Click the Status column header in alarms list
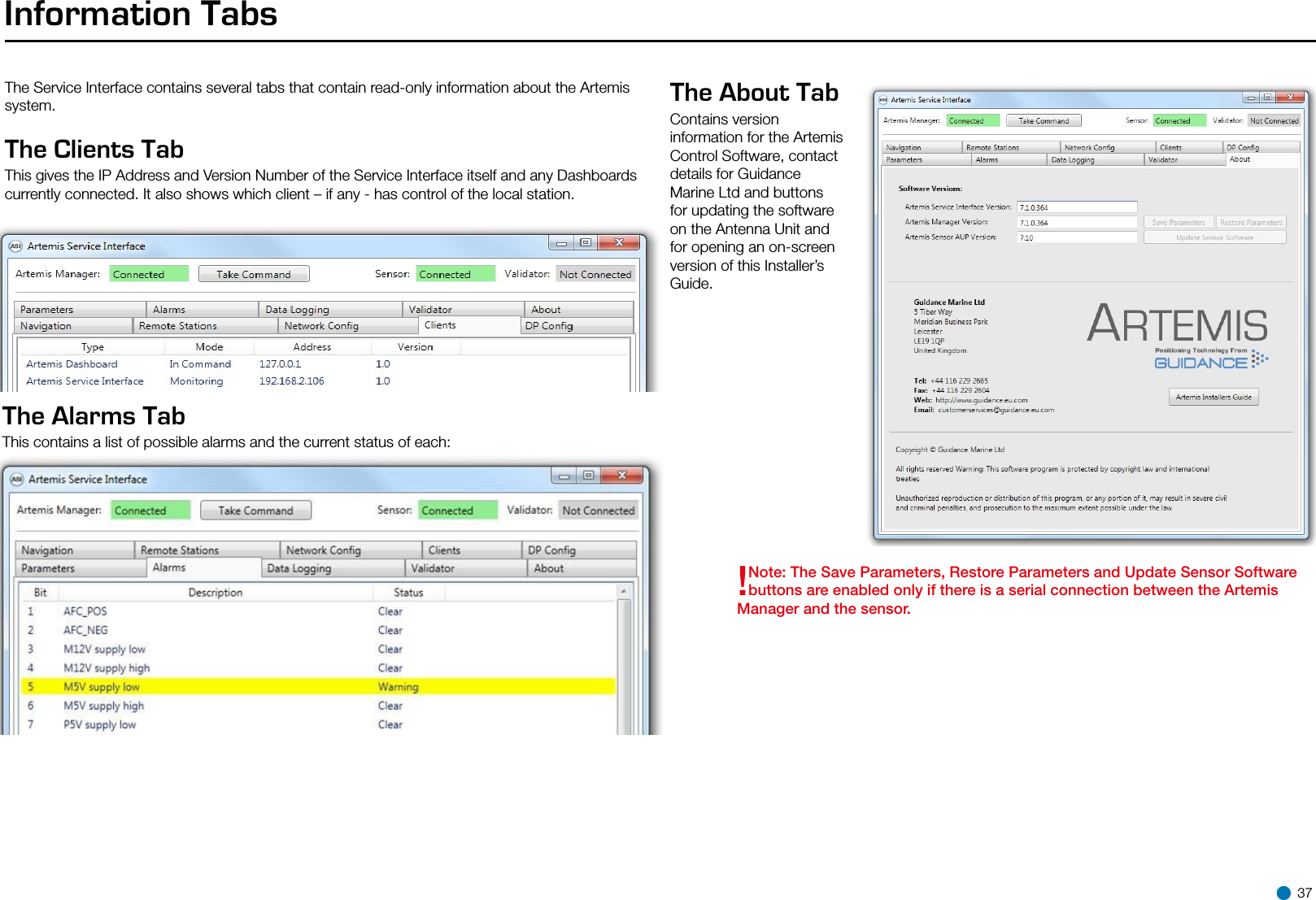Screen dimensions: 1316x900 coord(408,593)
